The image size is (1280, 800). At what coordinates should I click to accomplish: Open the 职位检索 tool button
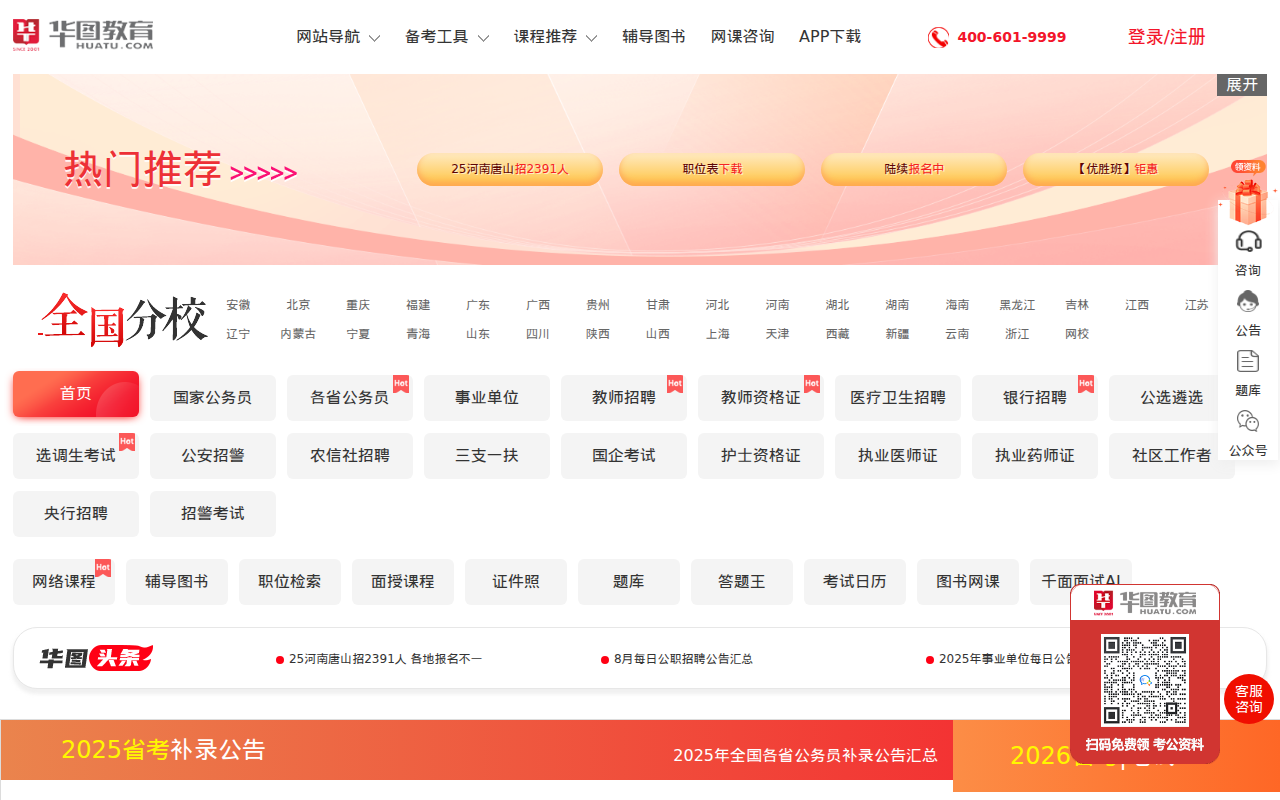coord(290,582)
